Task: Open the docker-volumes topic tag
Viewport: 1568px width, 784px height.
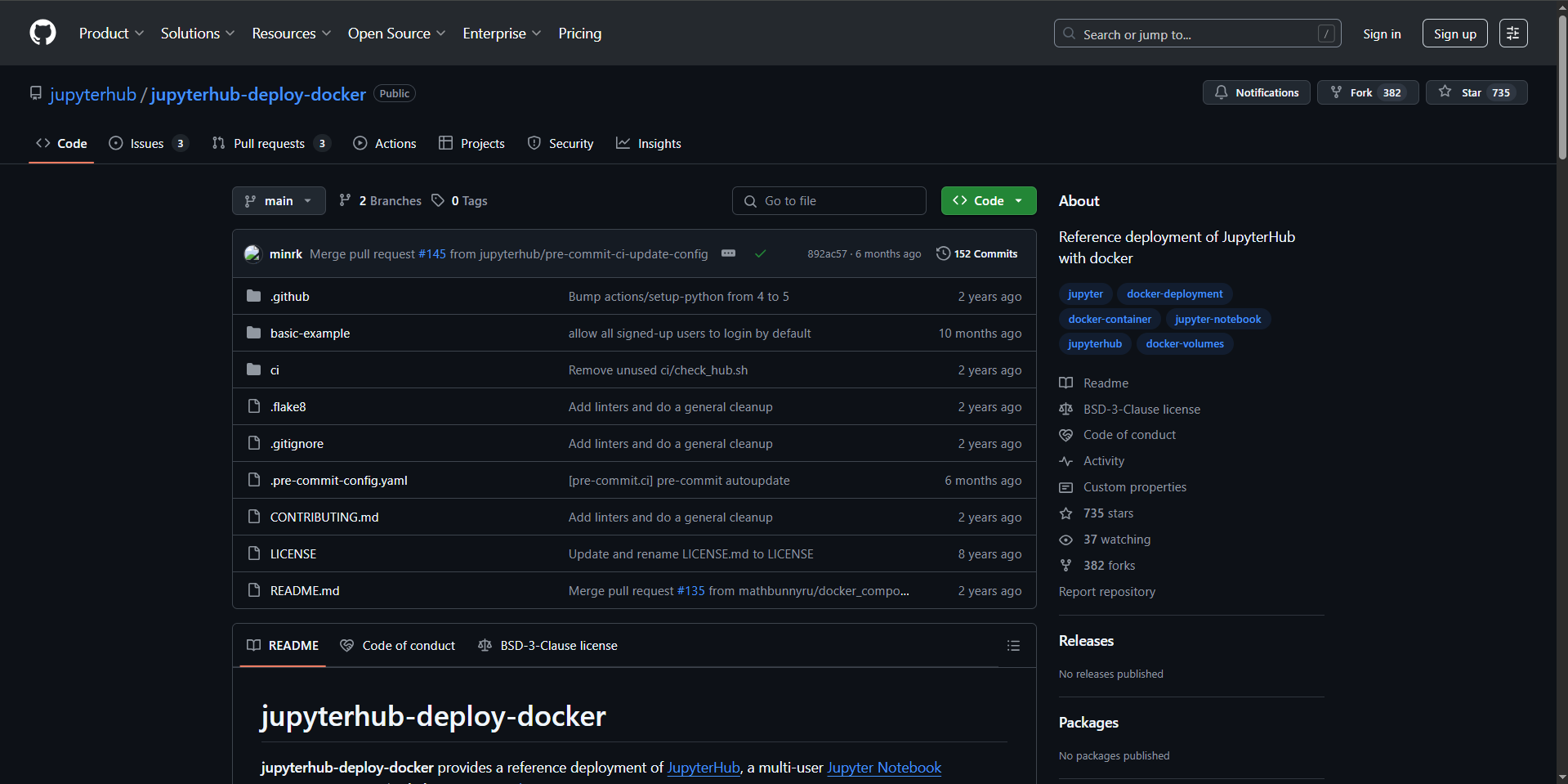Action: click(x=1184, y=344)
